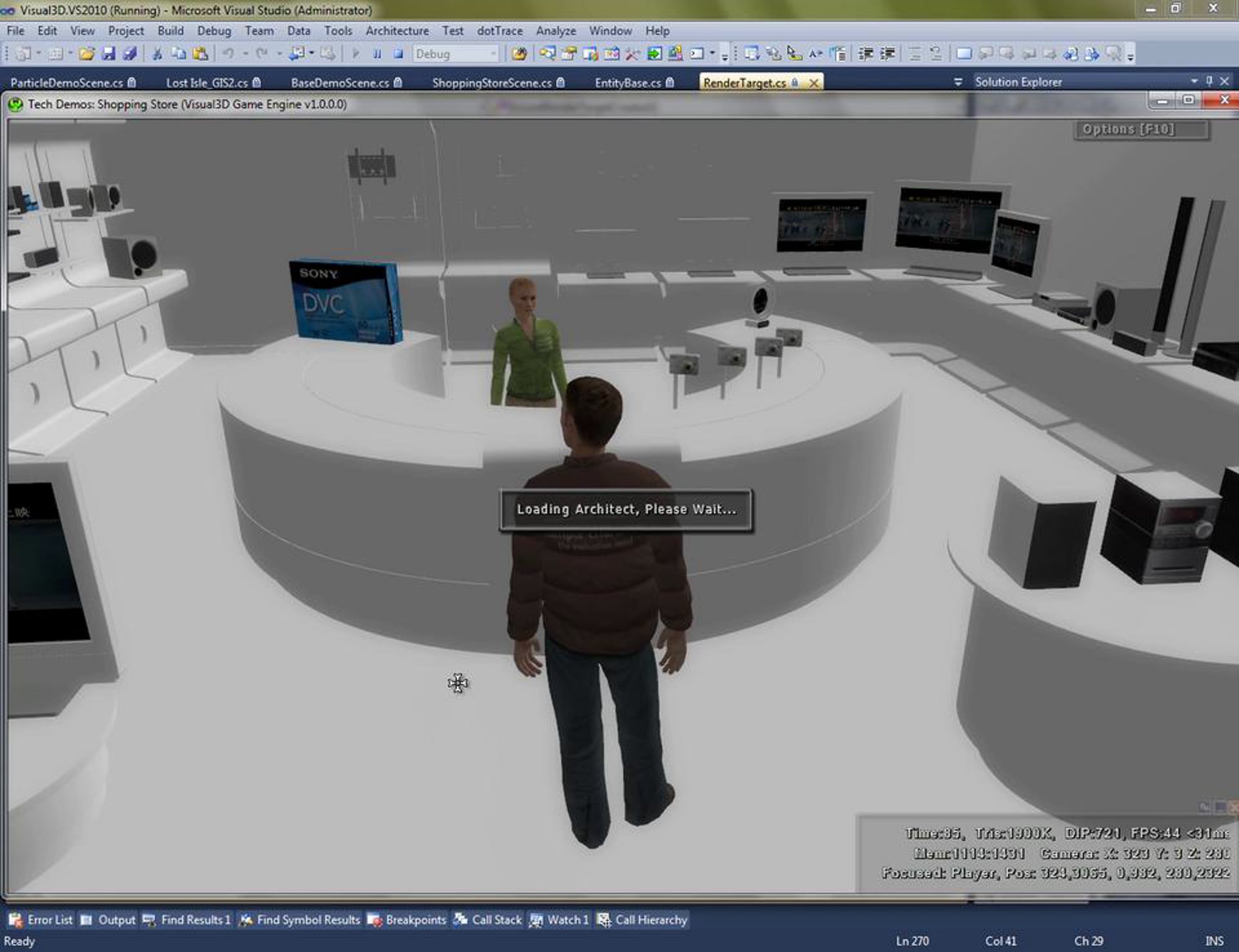The image size is (1239, 952).
Task: Click the Paste clipboard icon
Action: coord(199,54)
